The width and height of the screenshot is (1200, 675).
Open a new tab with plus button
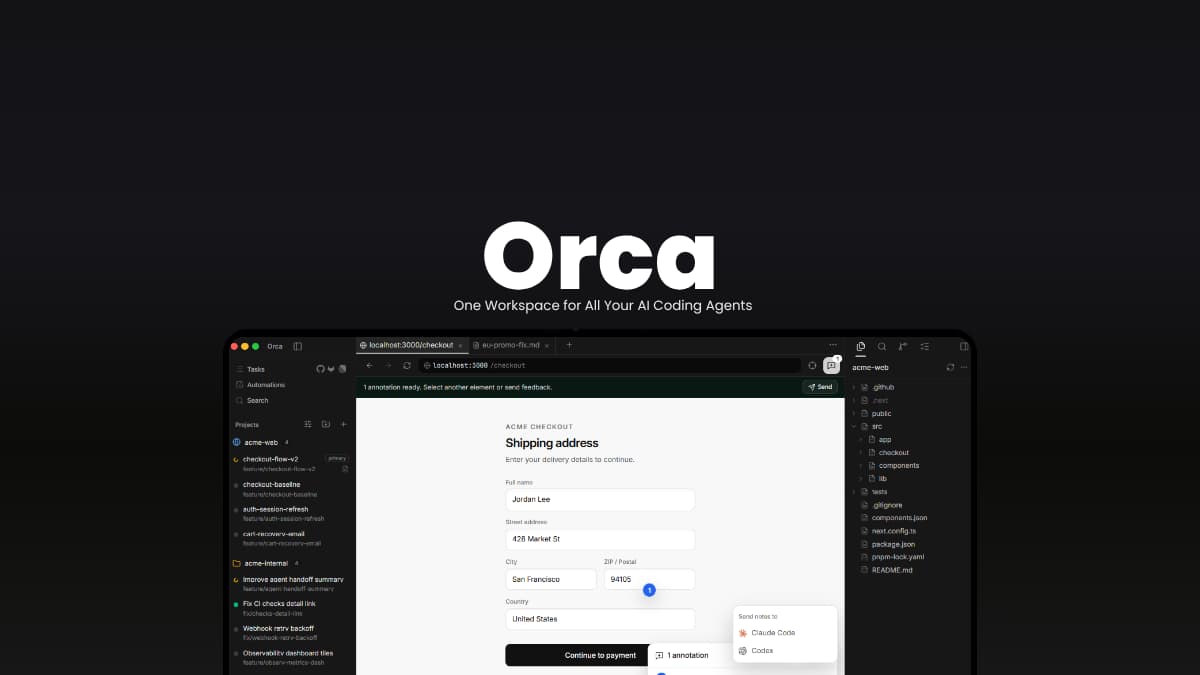tap(569, 345)
